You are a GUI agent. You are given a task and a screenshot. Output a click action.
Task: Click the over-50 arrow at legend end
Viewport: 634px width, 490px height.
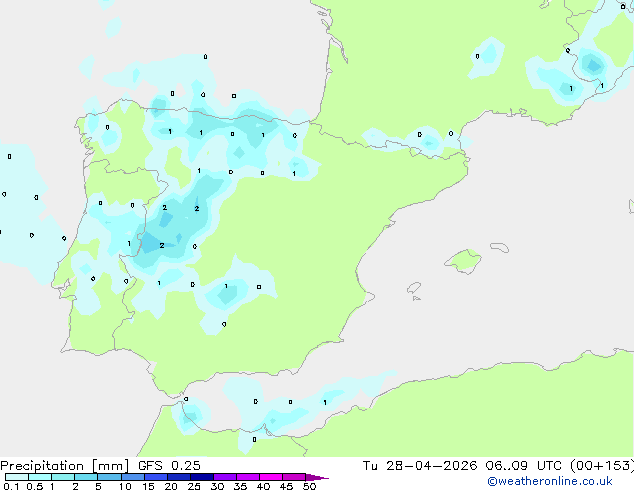317,477
